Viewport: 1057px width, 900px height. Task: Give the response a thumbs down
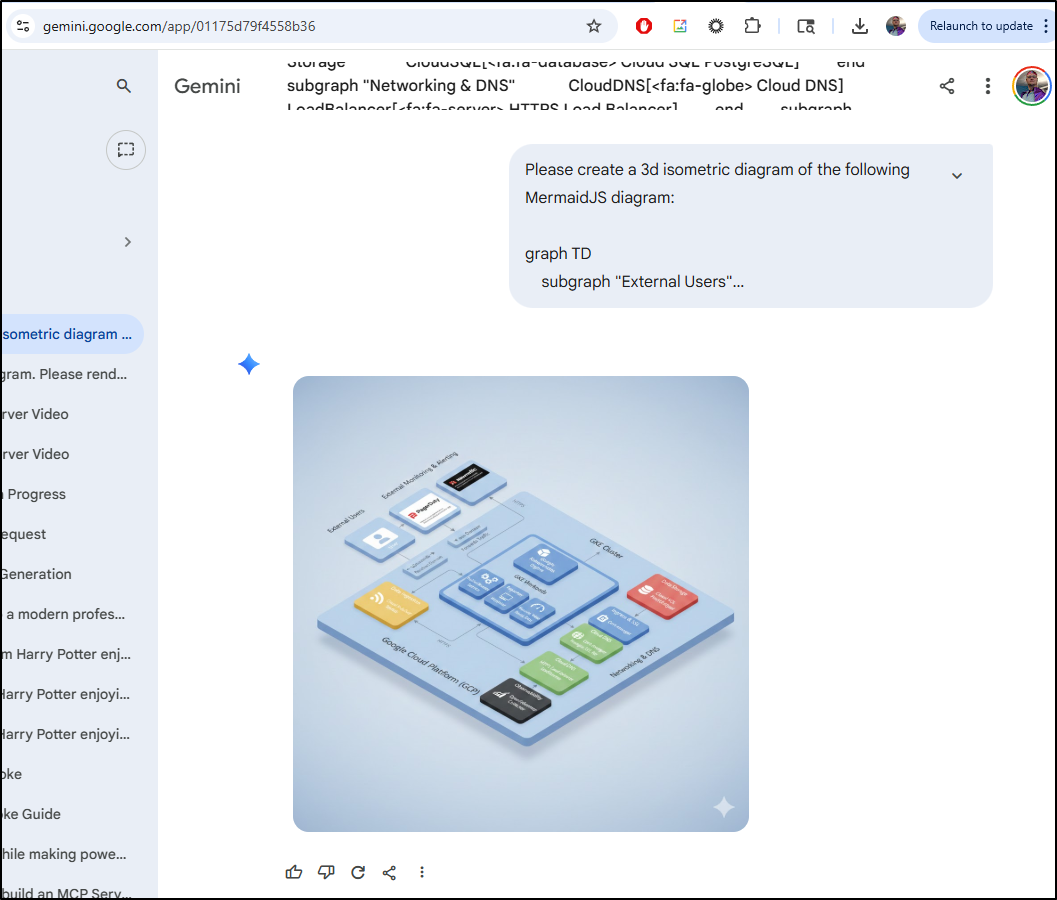(x=326, y=872)
